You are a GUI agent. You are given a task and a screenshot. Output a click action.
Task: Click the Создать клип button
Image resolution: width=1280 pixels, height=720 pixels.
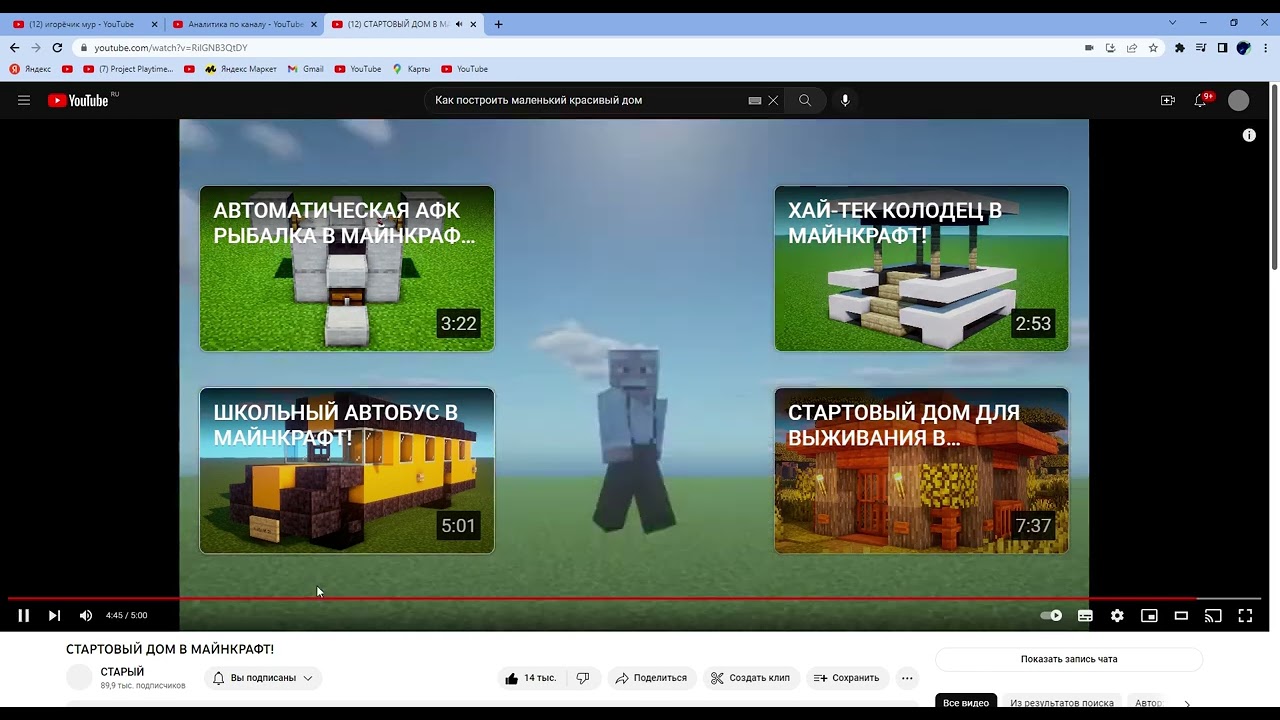click(750, 678)
